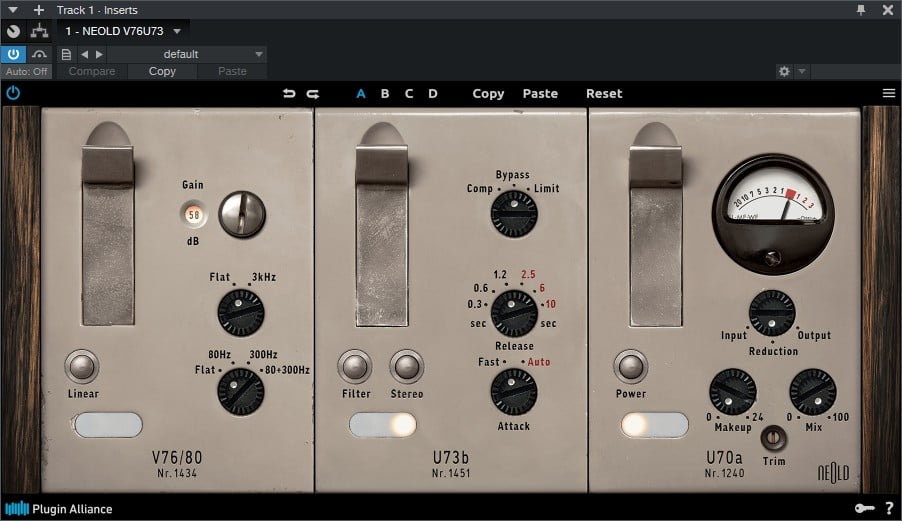Image resolution: width=902 pixels, height=521 pixels.
Task: Select preset slot C
Action: pyautogui.click(x=409, y=93)
